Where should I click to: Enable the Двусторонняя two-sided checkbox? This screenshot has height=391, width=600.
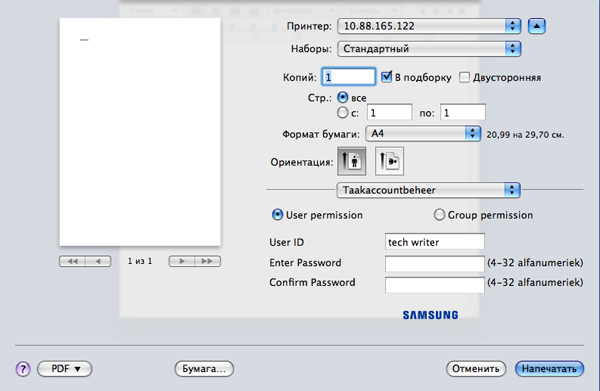tap(464, 77)
